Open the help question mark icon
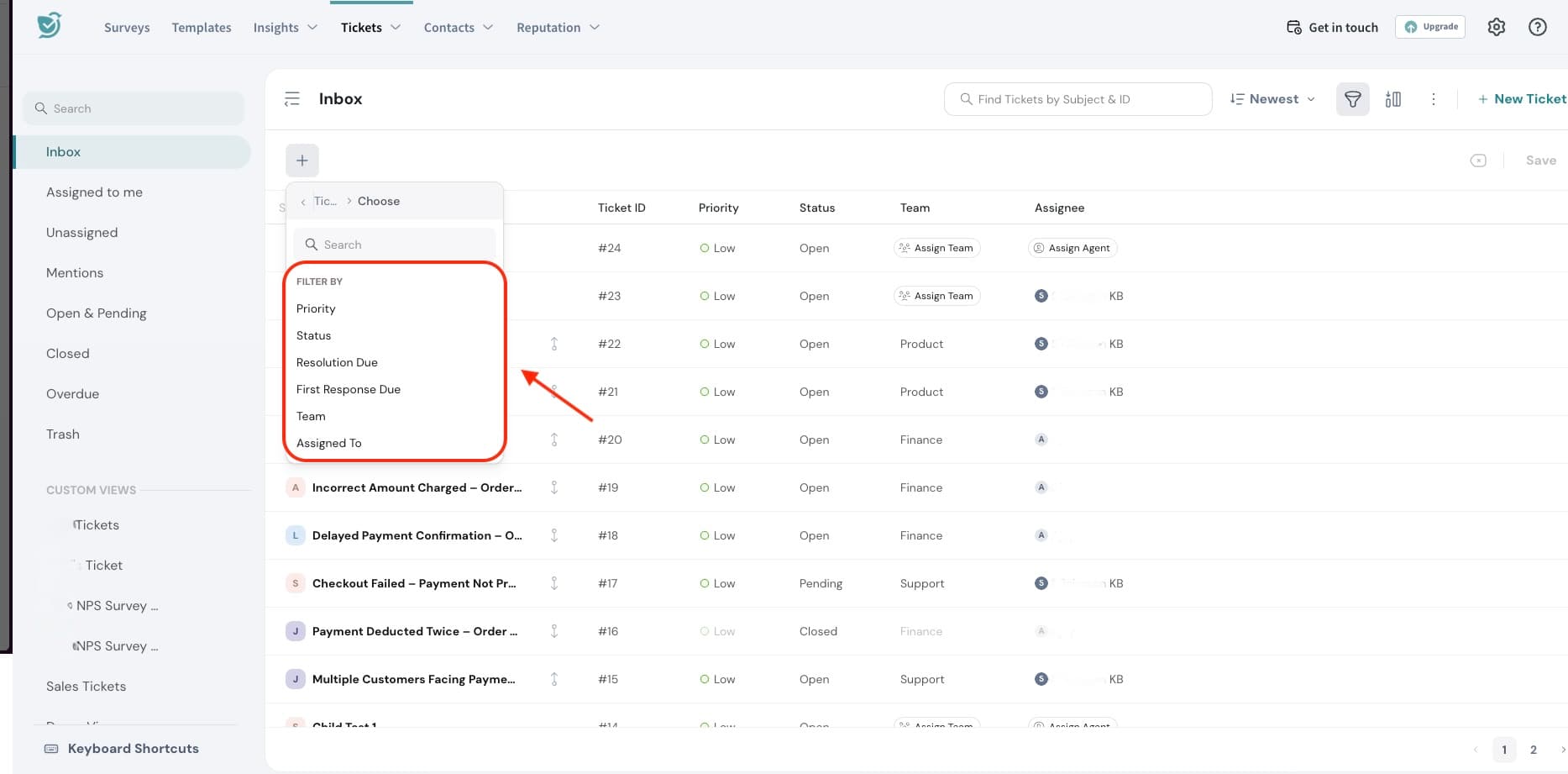Screen dimensions: 1568x774 coord(1537,27)
